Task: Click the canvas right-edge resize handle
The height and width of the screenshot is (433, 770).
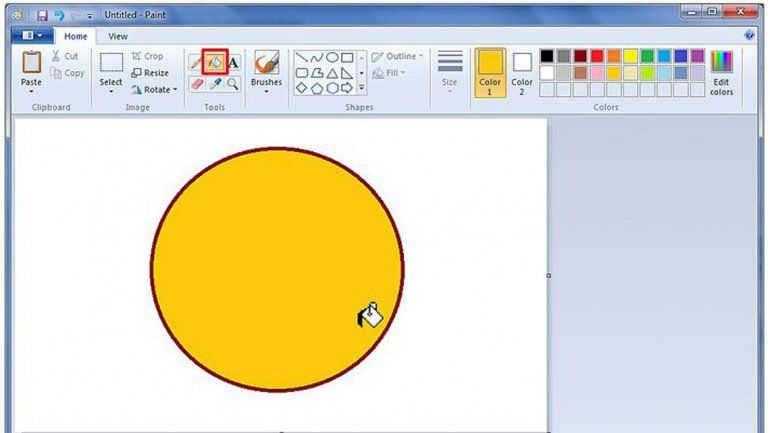Action: [x=549, y=275]
